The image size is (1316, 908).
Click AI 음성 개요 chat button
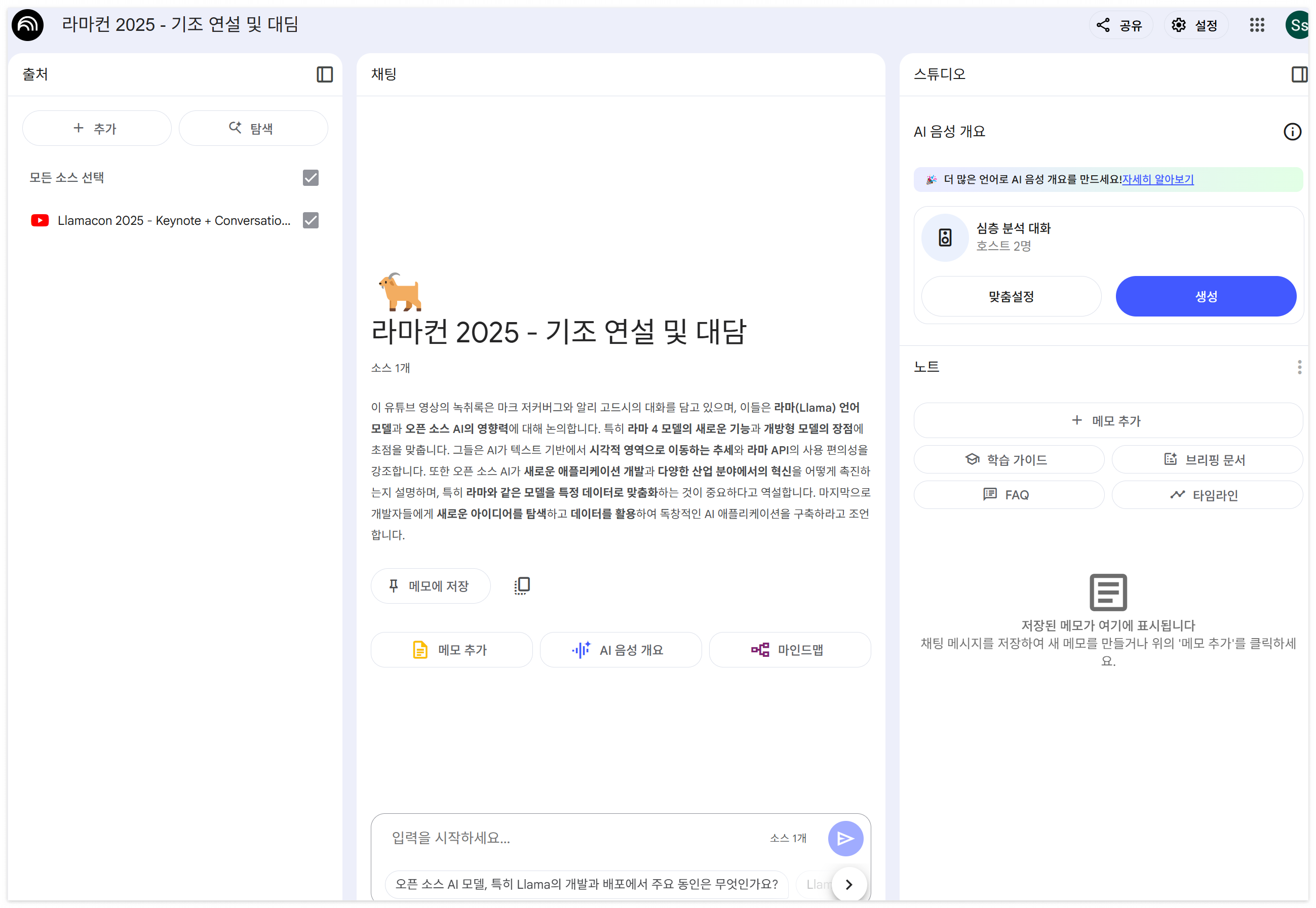(620, 650)
